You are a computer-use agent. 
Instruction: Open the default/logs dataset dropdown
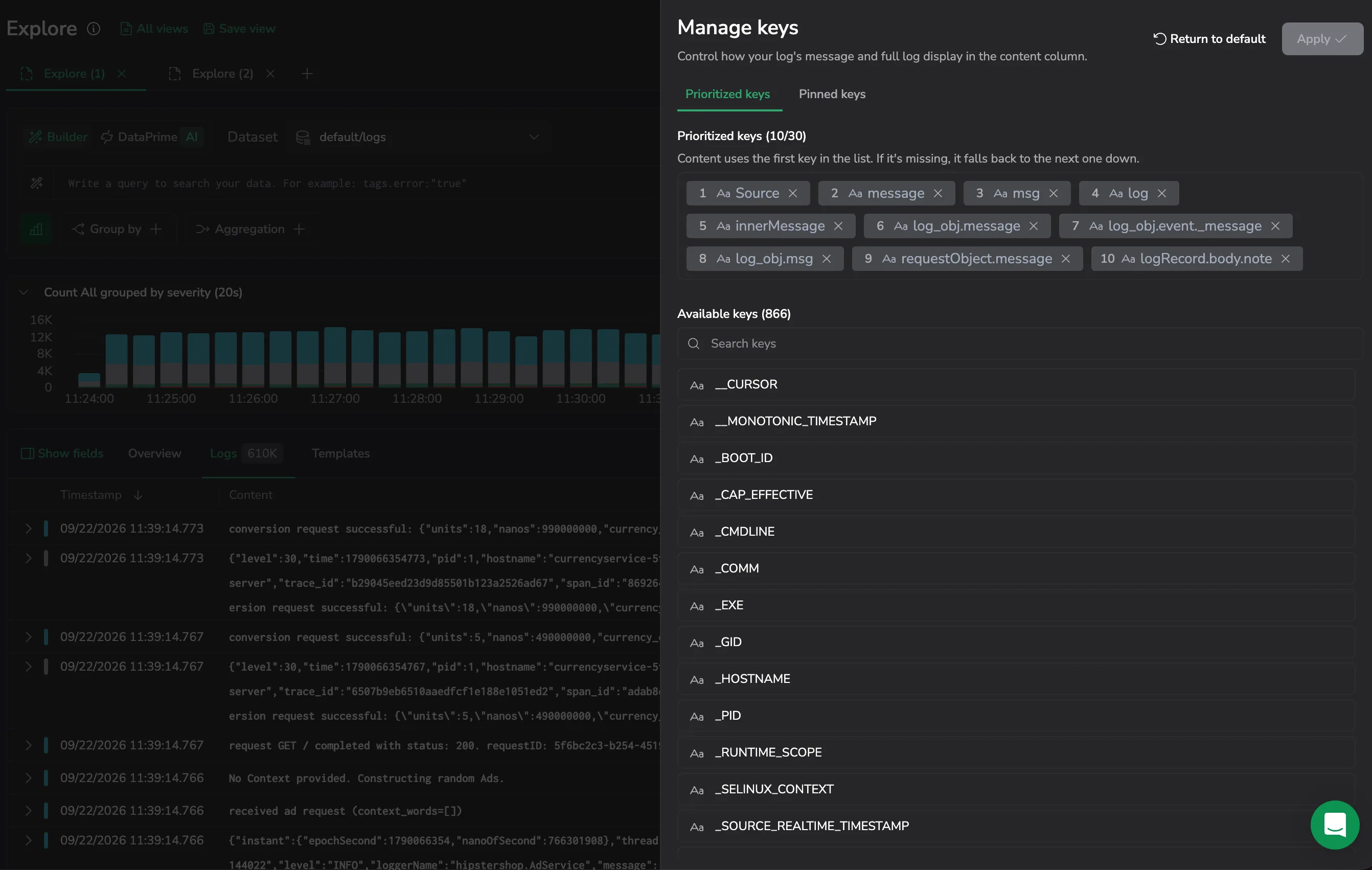click(417, 138)
